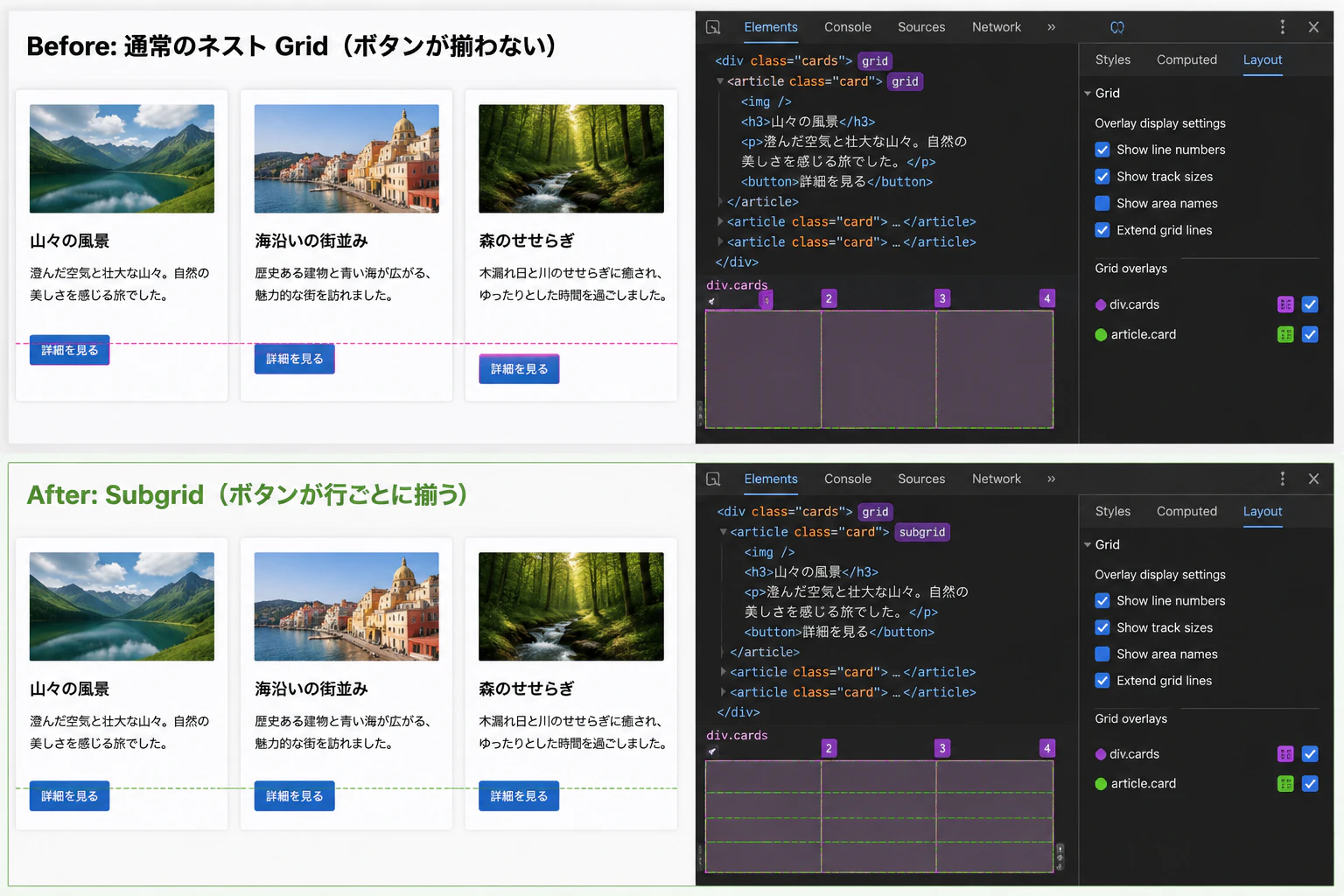Click the green highlight icon for article.card in Before overlays
The width and height of the screenshot is (1344, 896).
1285,334
